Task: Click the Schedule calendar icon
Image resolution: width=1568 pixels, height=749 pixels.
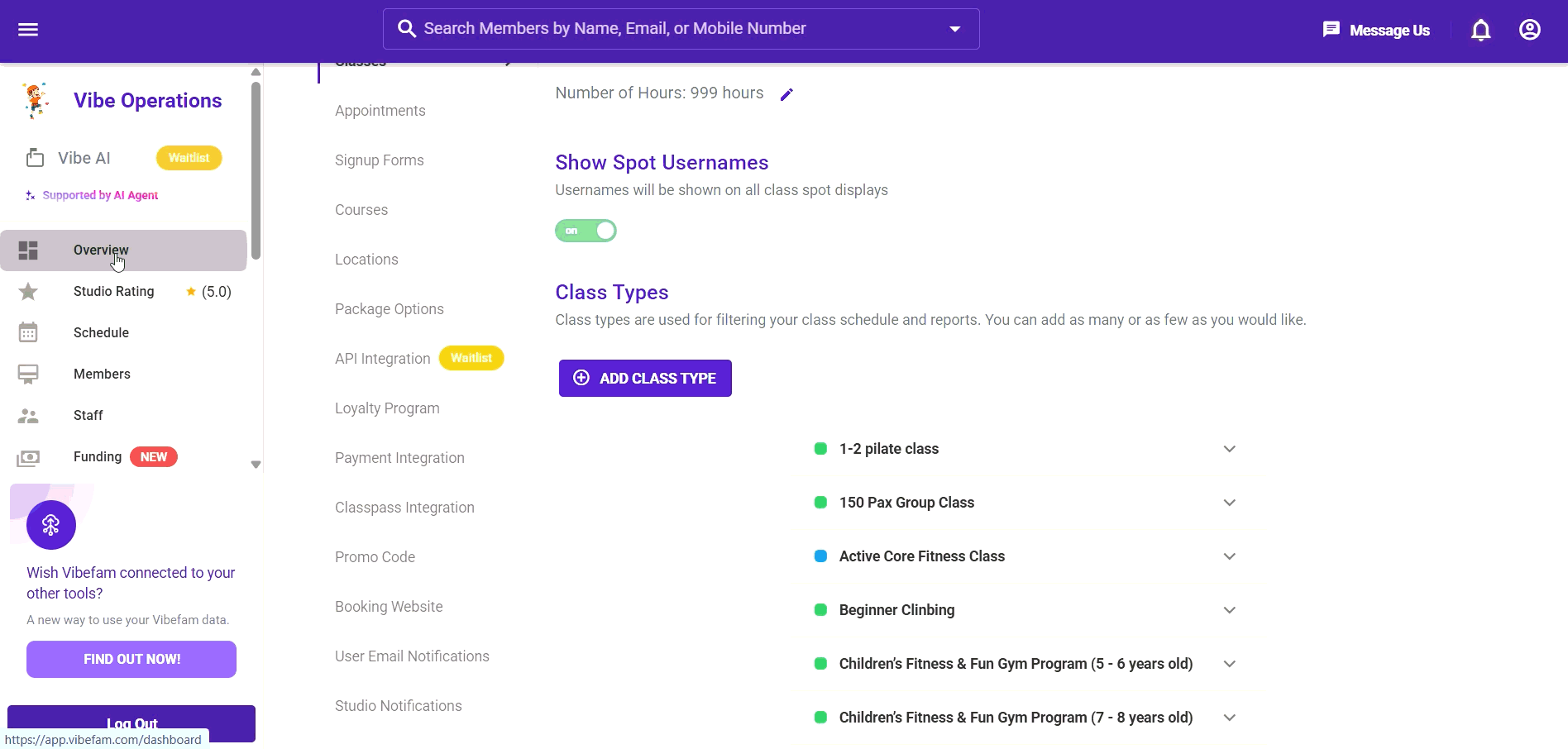Action: pyautogui.click(x=28, y=332)
